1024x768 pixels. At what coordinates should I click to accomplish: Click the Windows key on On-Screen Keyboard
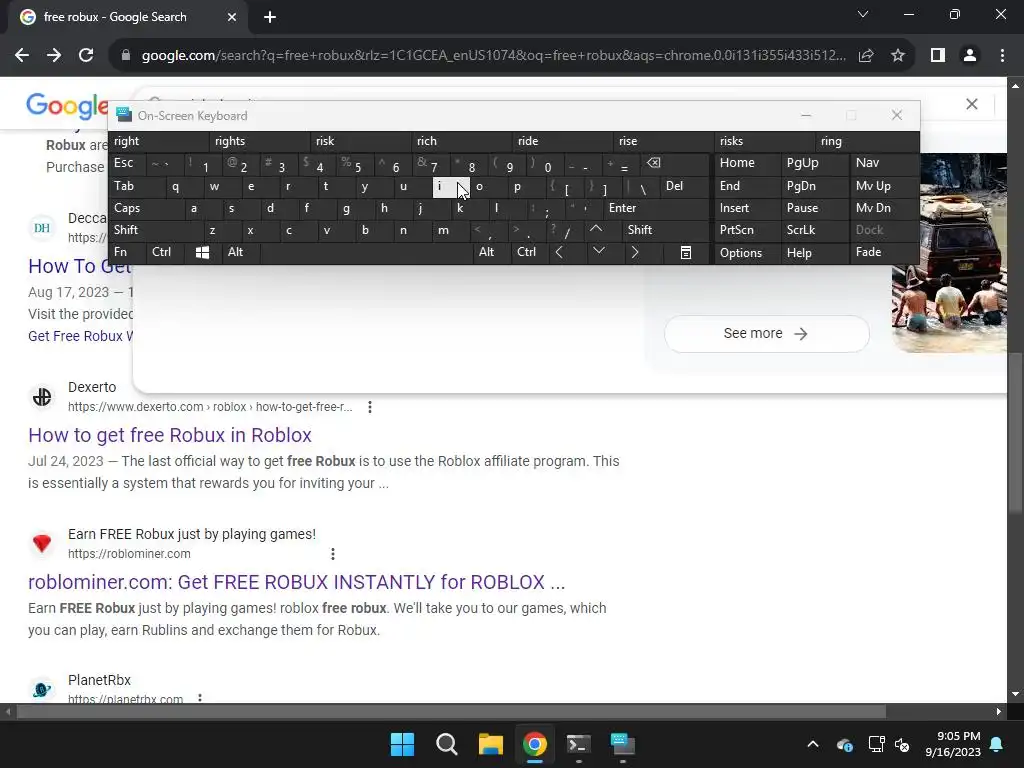202,253
